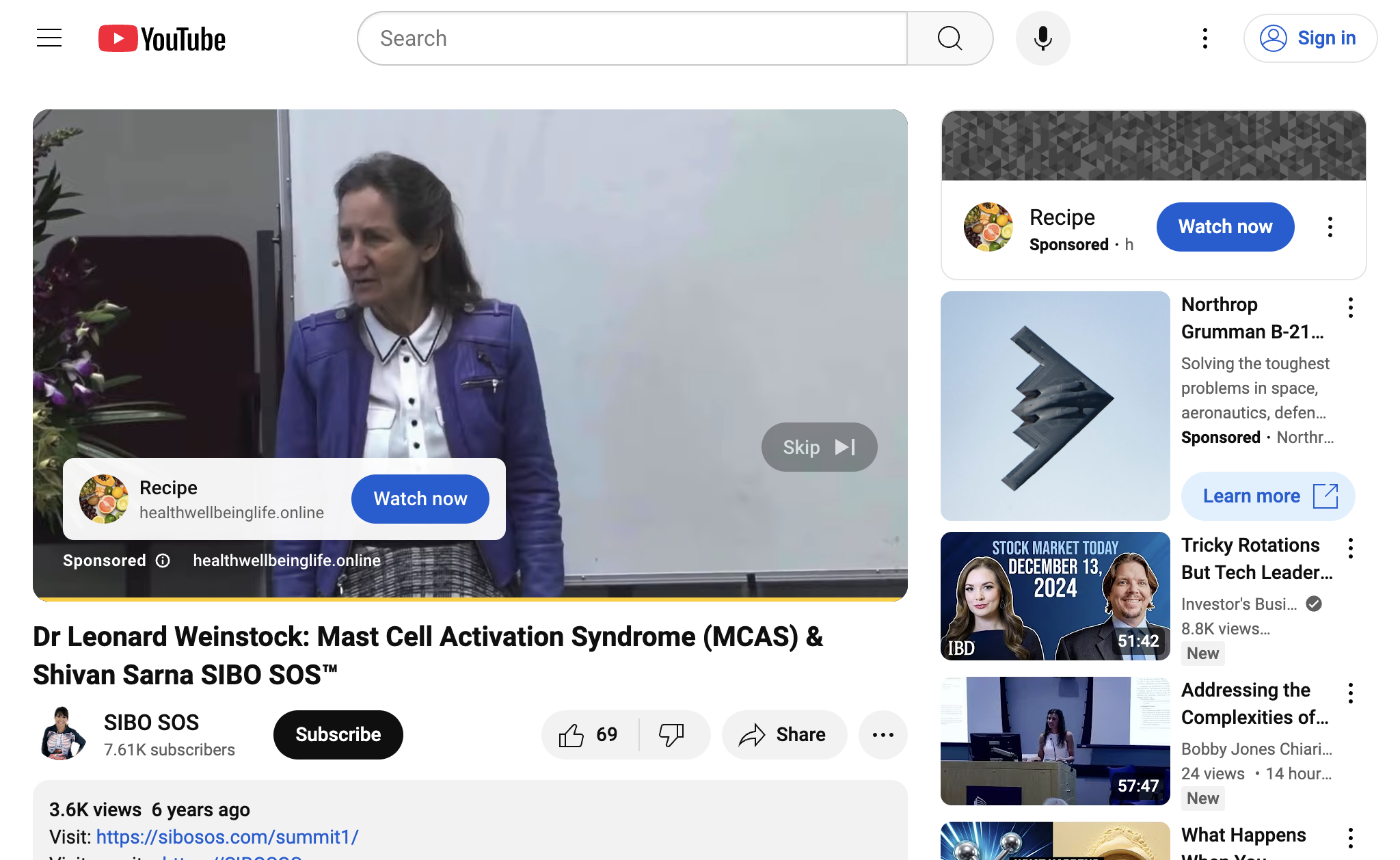
Task: Click Investor's Business channel verified badge
Action: [x=1314, y=604]
